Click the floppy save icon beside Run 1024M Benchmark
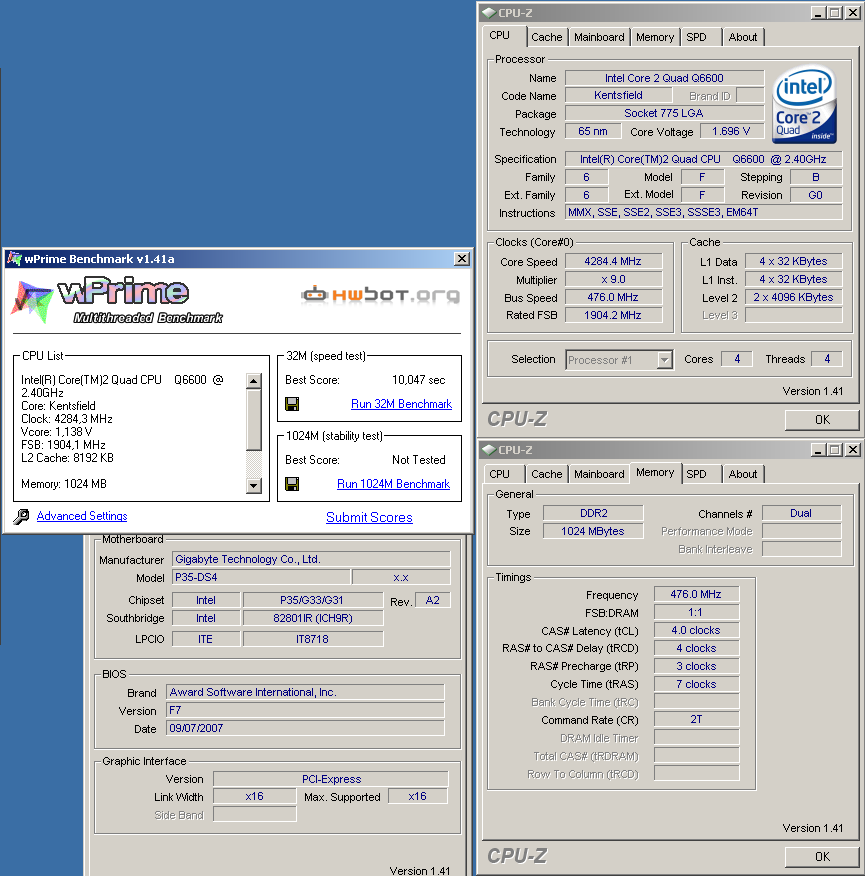 click(x=292, y=484)
